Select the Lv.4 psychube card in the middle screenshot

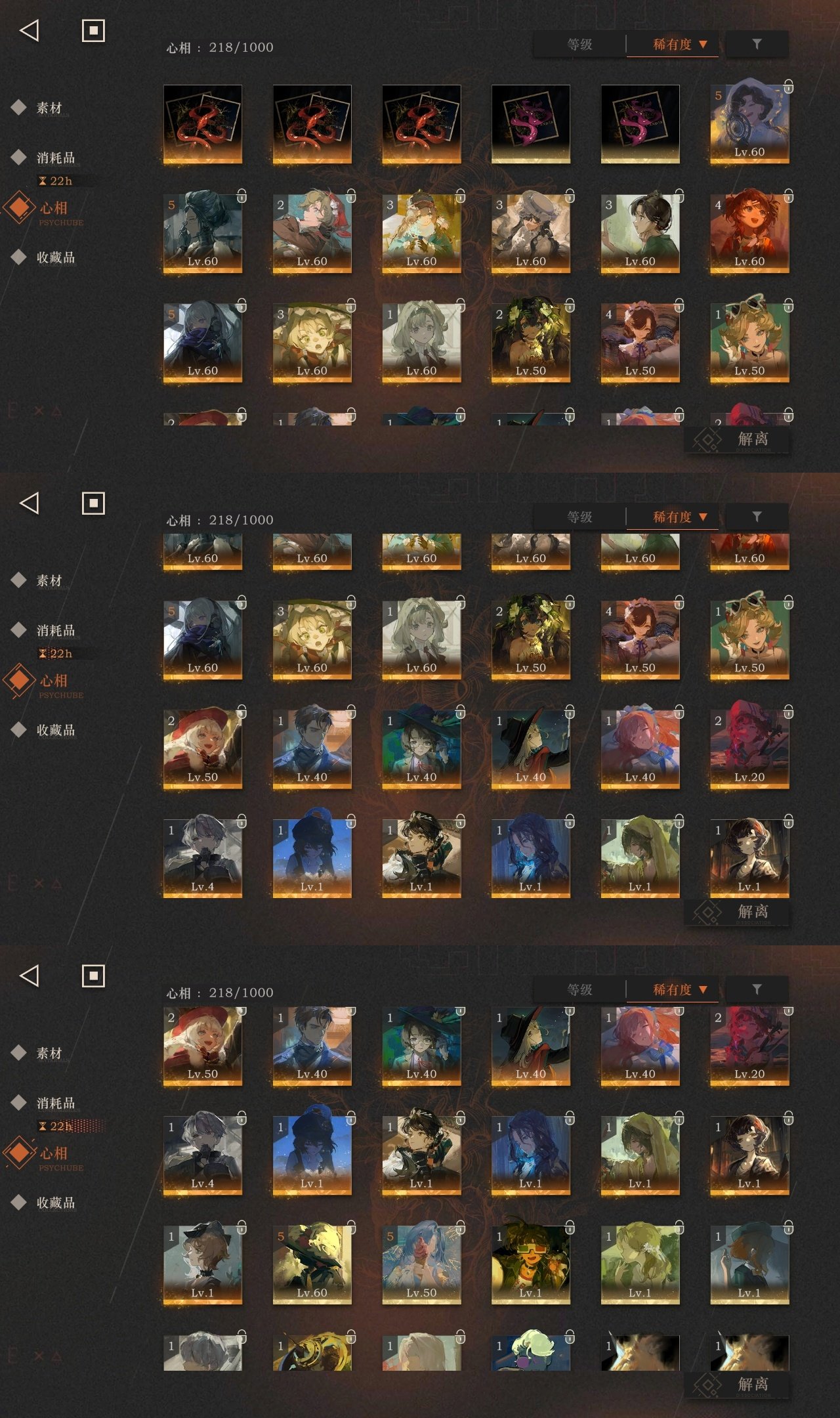point(203,858)
